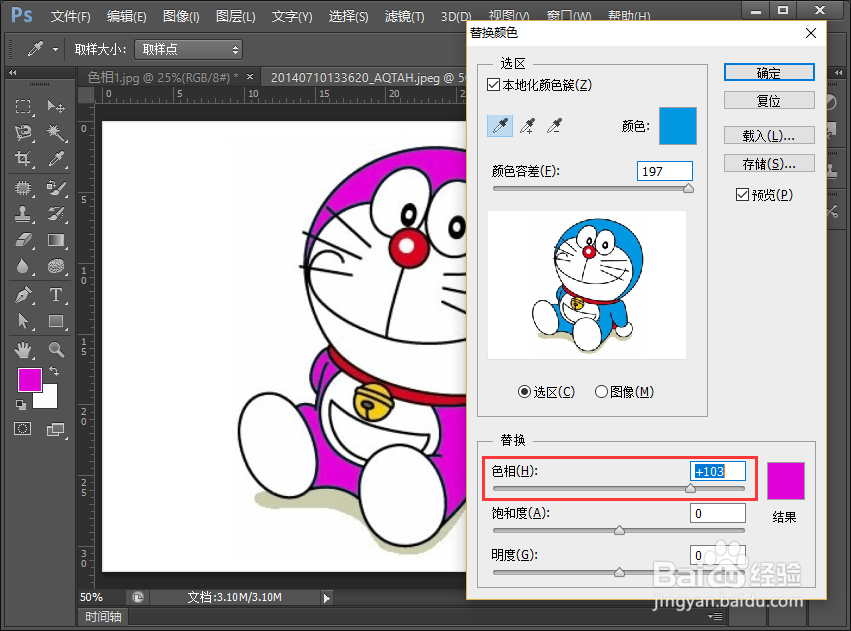Screen dimensions: 851x631
Task: Select the Path Selection tool
Action: [x=23, y=321]
